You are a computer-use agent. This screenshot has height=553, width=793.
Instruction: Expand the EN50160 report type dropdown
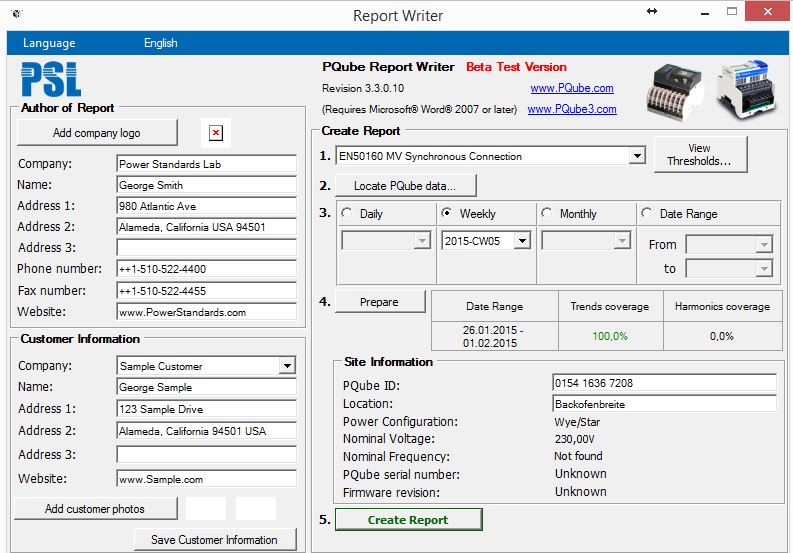(x=637, y=156)
